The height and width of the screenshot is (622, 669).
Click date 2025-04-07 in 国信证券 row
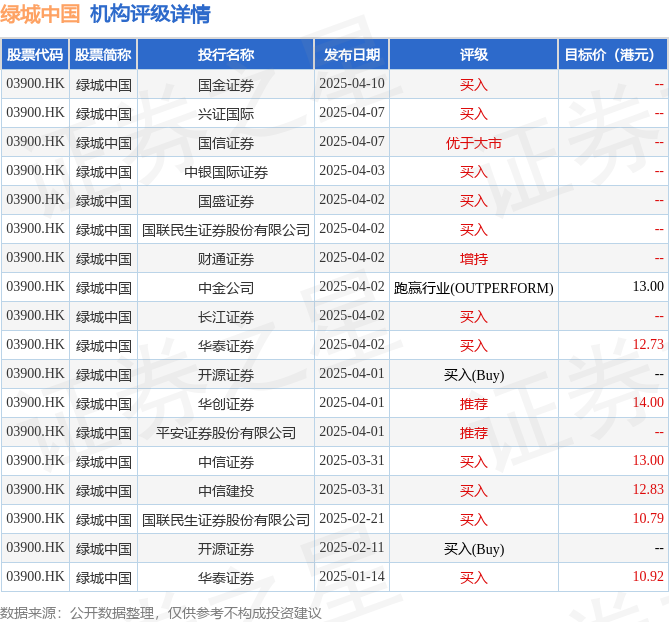pos(352,142)
